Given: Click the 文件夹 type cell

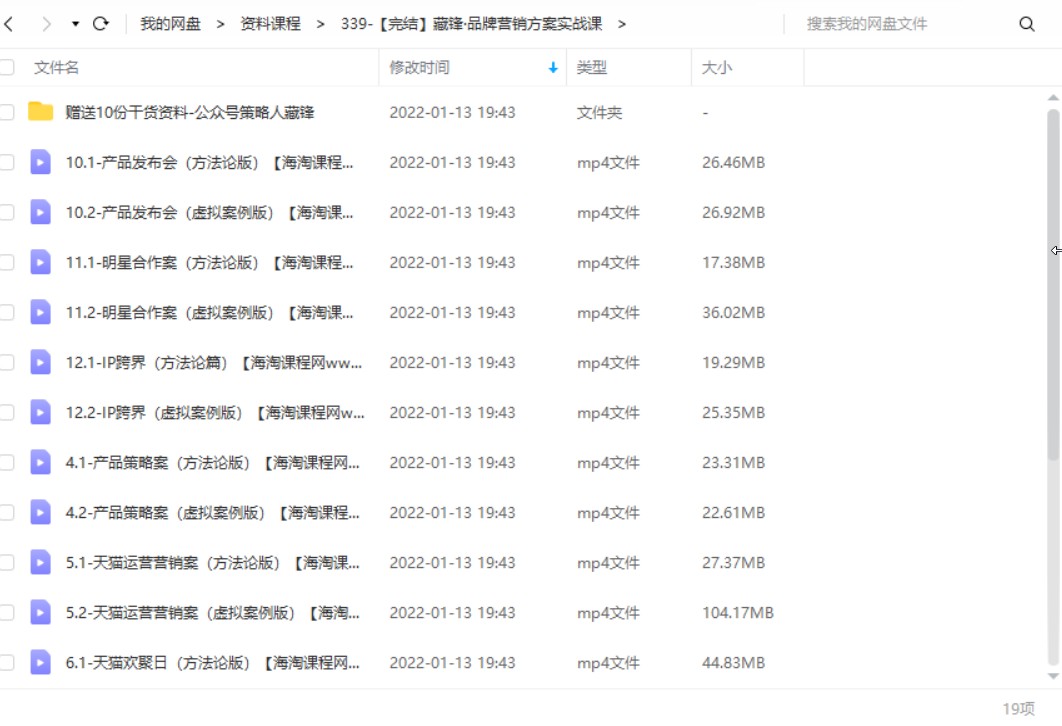Looking at the screenshot, I should [x=599, y=112].
